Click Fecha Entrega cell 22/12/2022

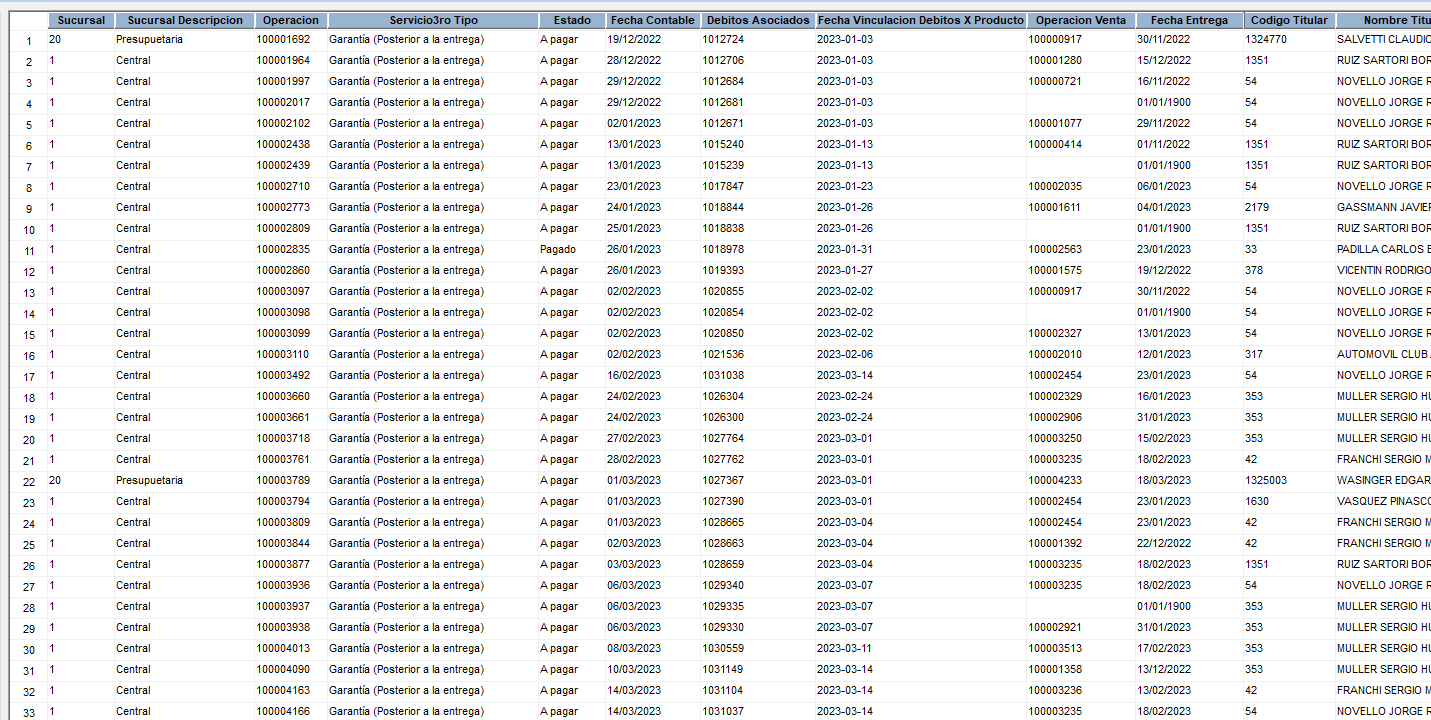[1163, 544]
